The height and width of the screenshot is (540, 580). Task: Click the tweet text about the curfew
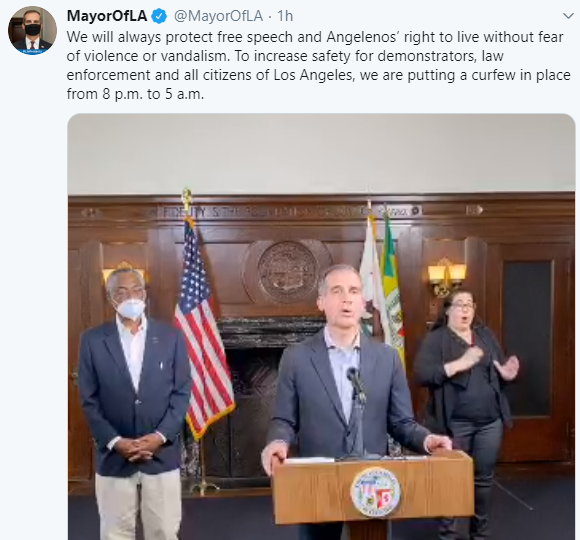click(x=318, y=65)
